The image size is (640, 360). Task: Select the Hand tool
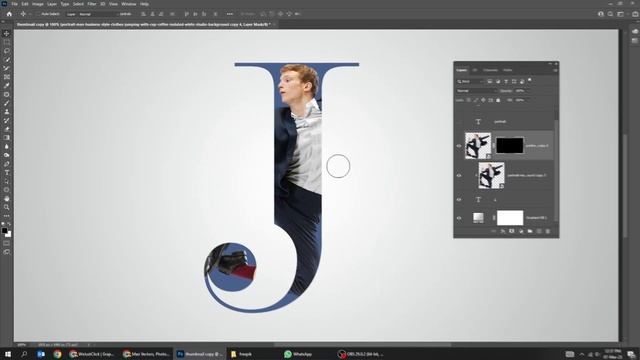coord(7,198)
